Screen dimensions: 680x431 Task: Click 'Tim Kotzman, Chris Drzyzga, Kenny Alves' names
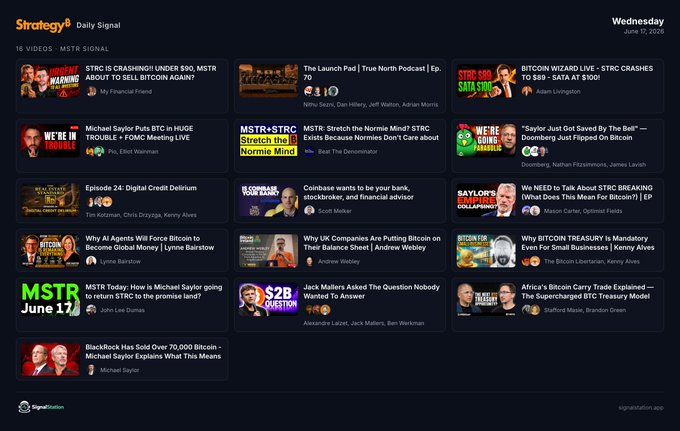point(141,215)
